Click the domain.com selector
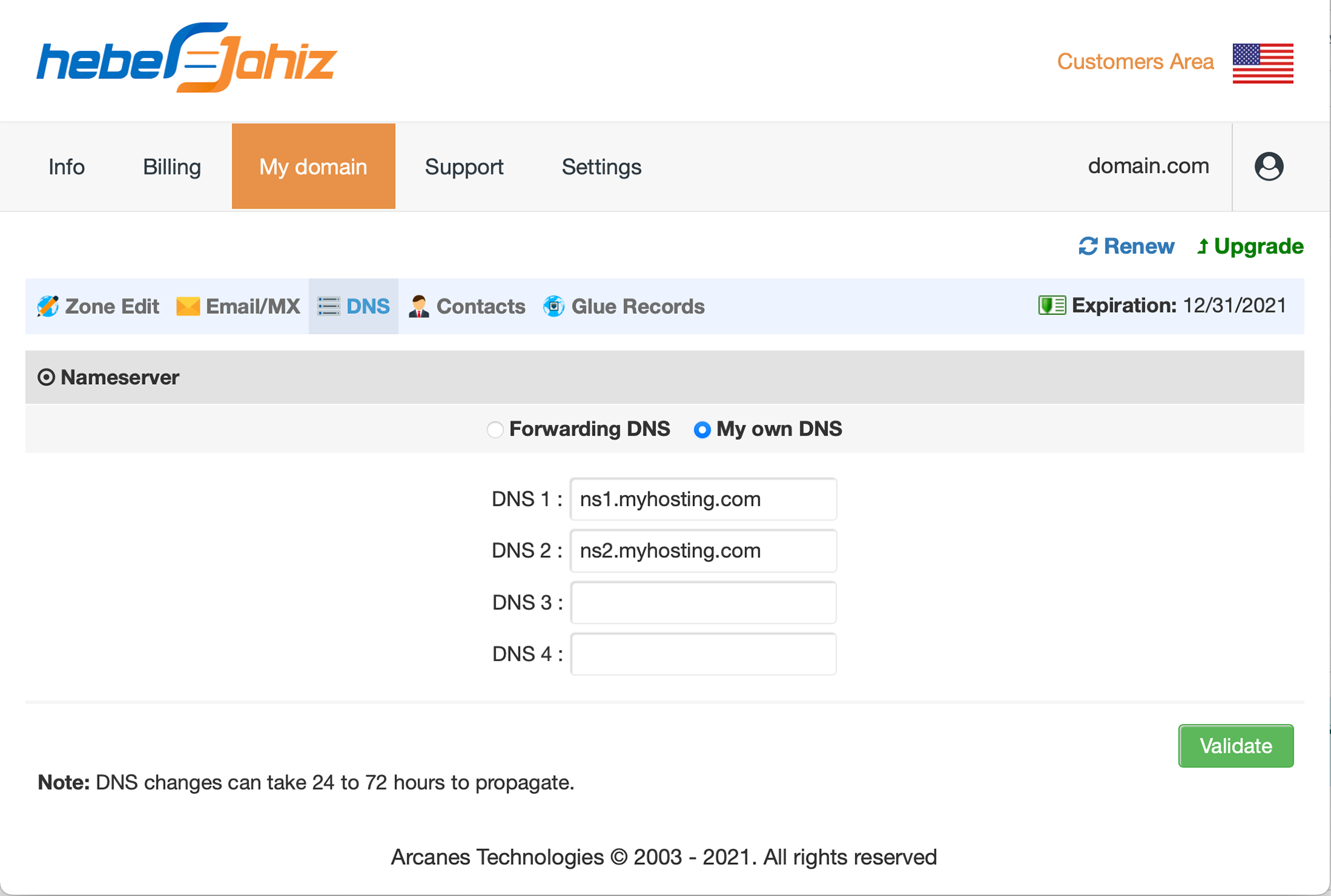The image size is (1331, 896). point(1148,166)
